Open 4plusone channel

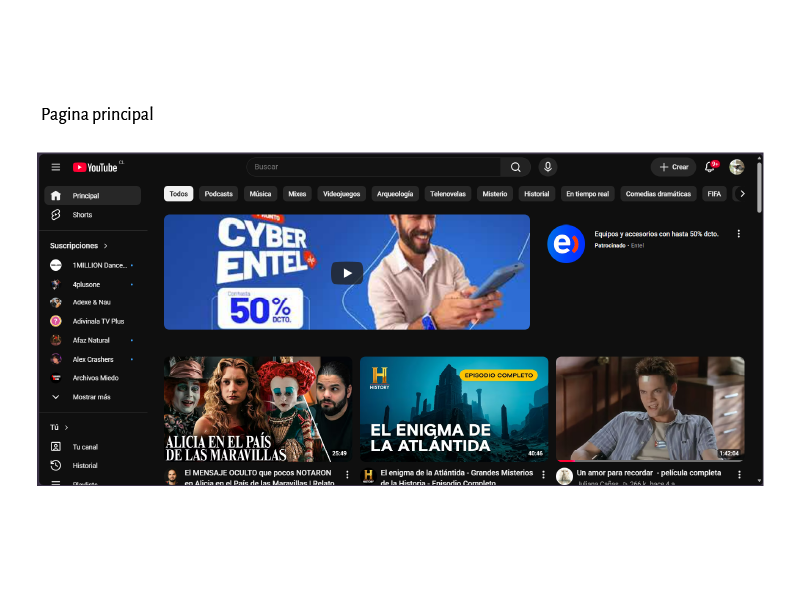point(92,284)
